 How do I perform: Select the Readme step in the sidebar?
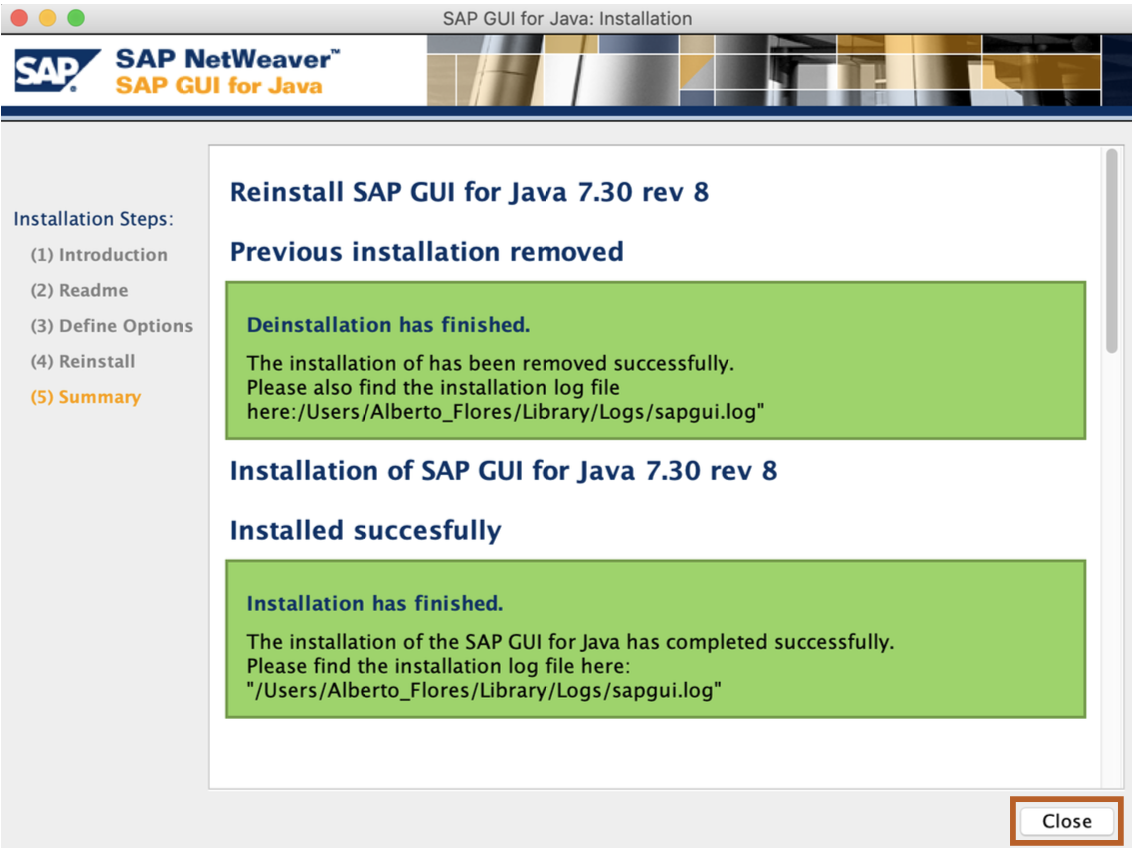pos(79,290)
